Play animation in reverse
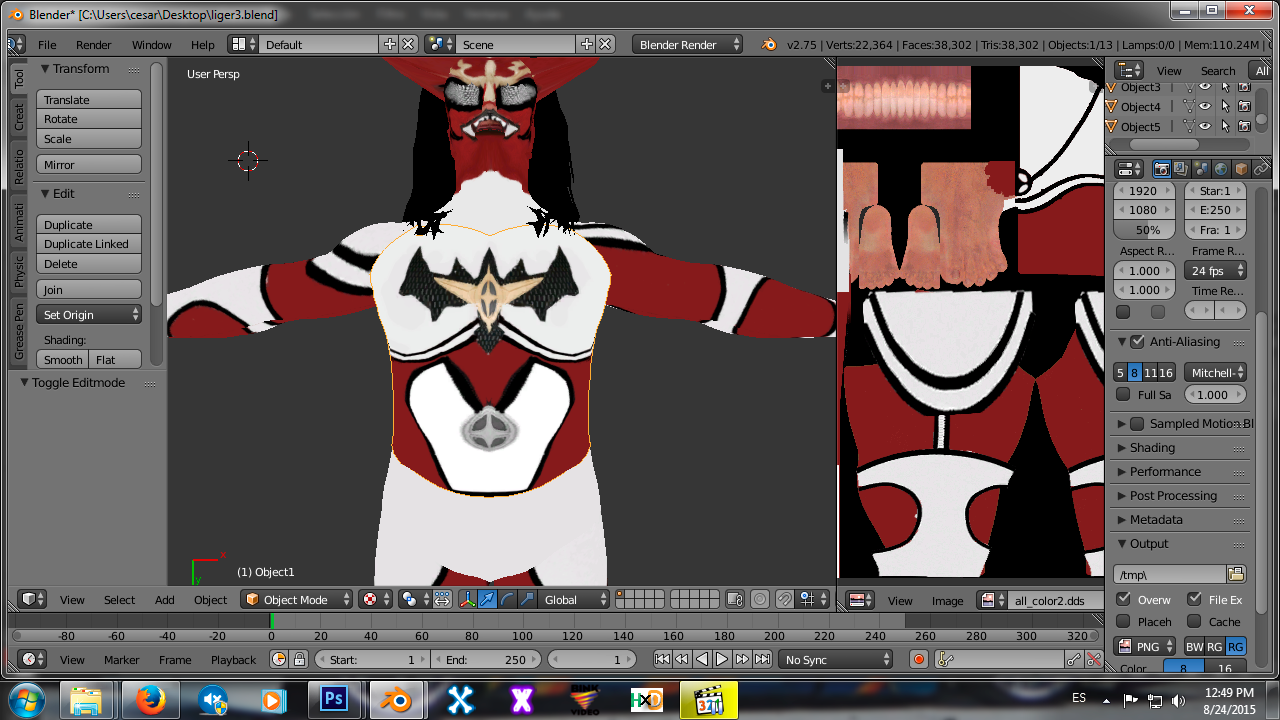This screenshot has width=1280, height=720. [702, 659]
